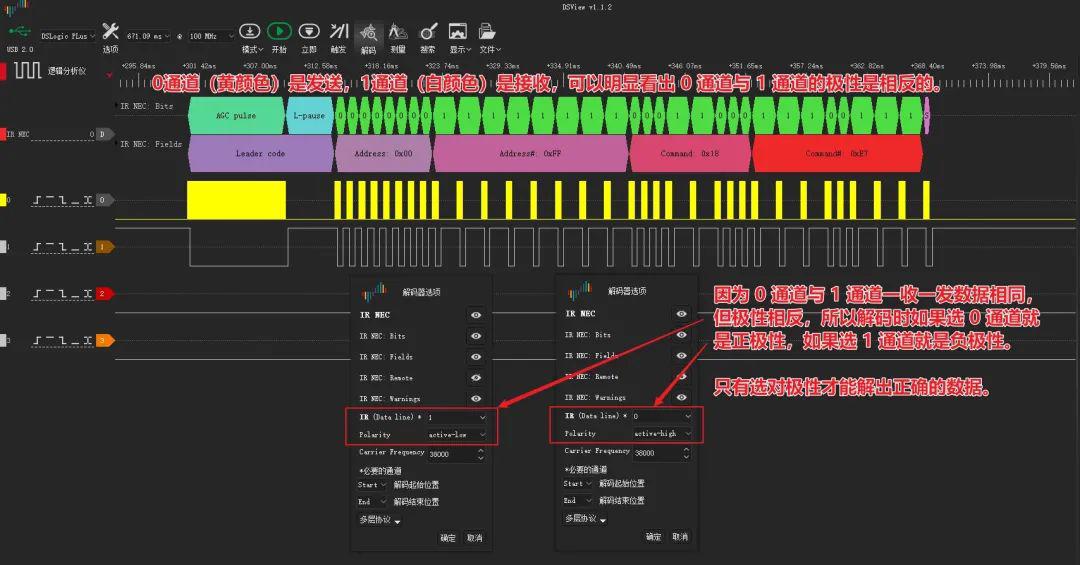Open the 671.09 ms duration dropdown
1080x565 pixels.
[147, 36]
